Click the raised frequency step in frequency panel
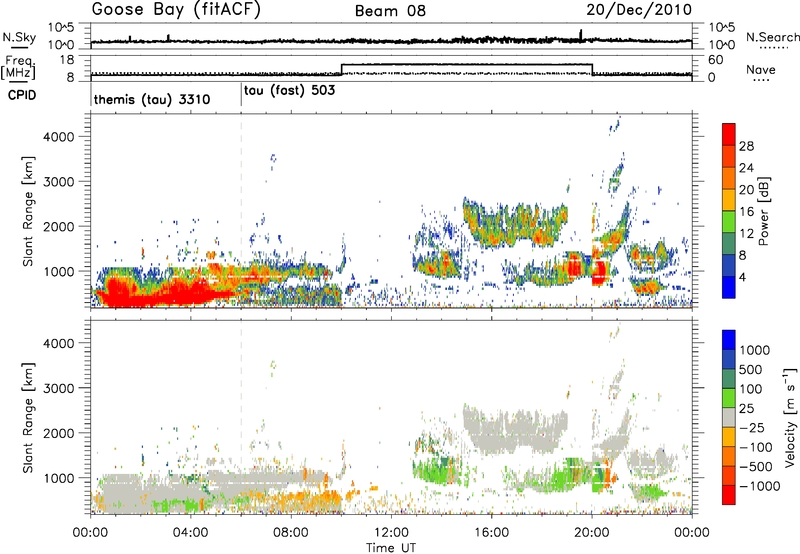 466,64
